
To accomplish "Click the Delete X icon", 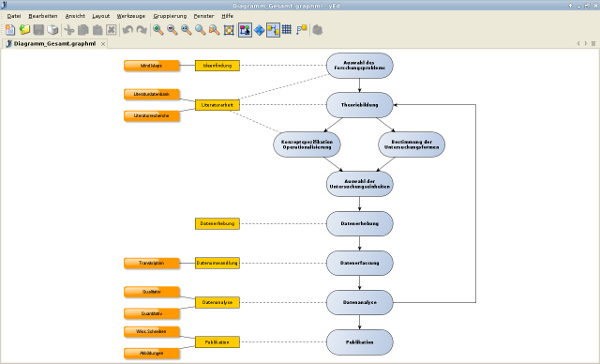I will pos(111,30).
